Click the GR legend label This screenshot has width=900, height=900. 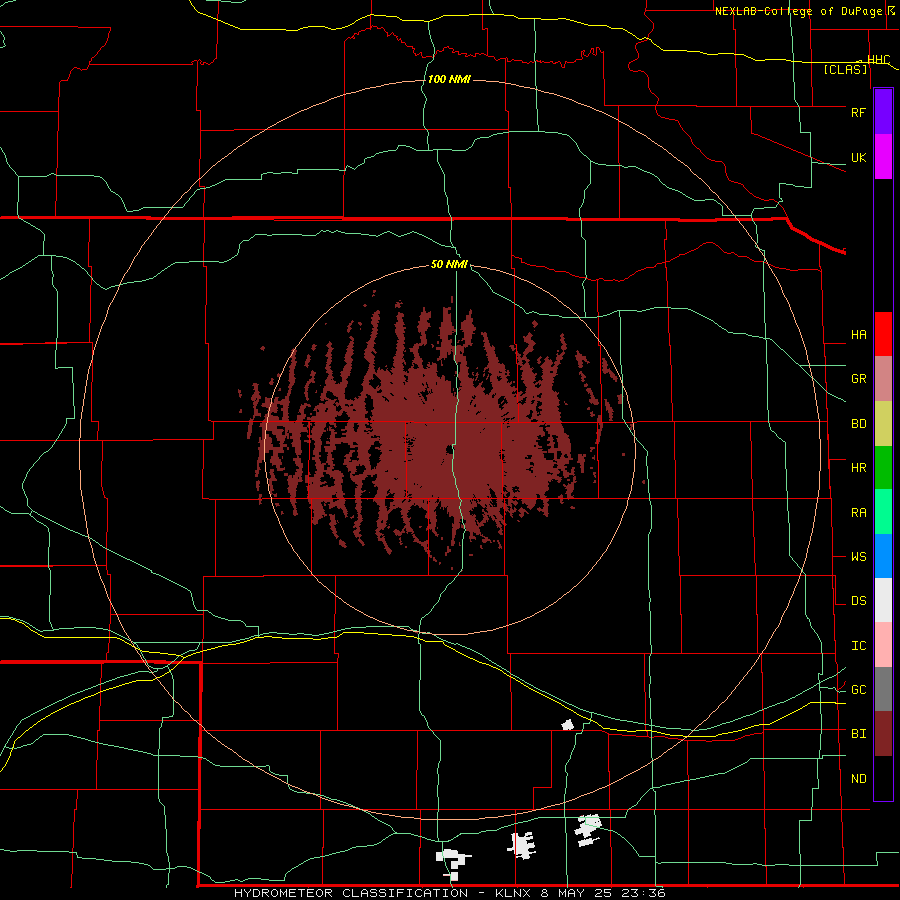858,379
